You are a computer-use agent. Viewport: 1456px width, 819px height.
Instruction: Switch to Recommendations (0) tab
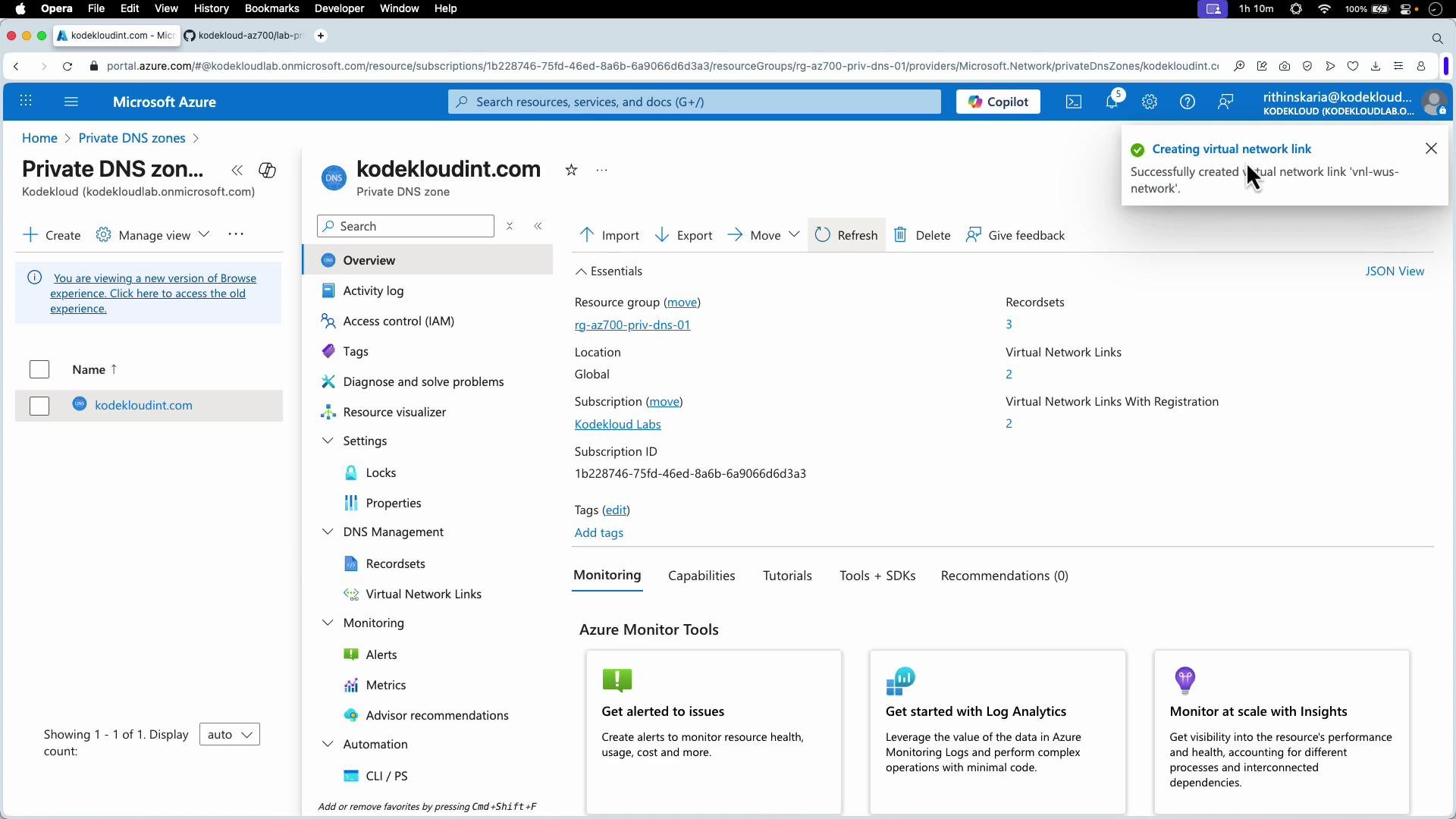coord(1004,576)
